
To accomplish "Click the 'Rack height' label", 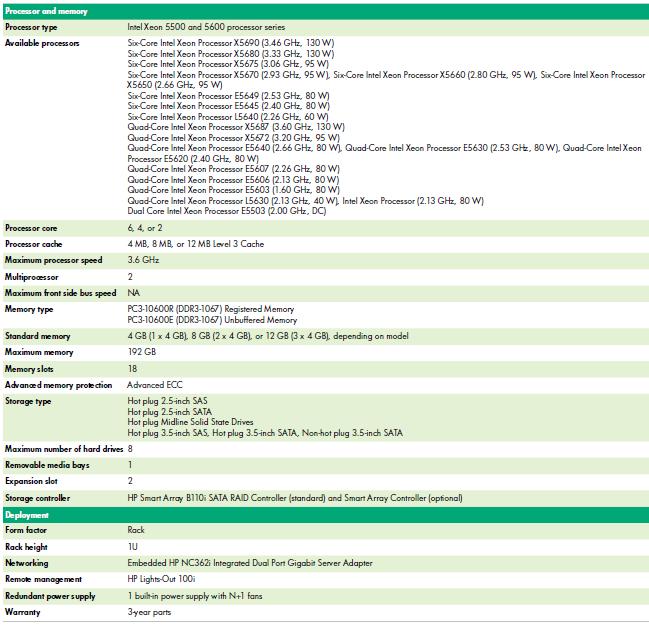I will (x=26, y=547).
